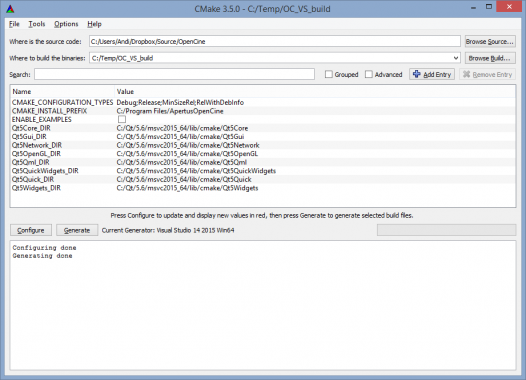Click the build binaries path field
526x380 pixels.
tap(274, 58)
